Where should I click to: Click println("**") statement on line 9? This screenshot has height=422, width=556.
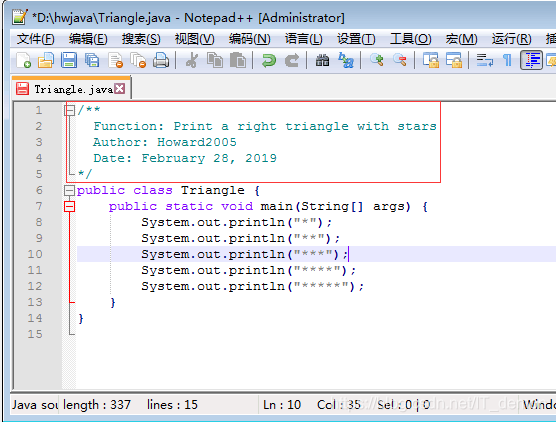241,238
